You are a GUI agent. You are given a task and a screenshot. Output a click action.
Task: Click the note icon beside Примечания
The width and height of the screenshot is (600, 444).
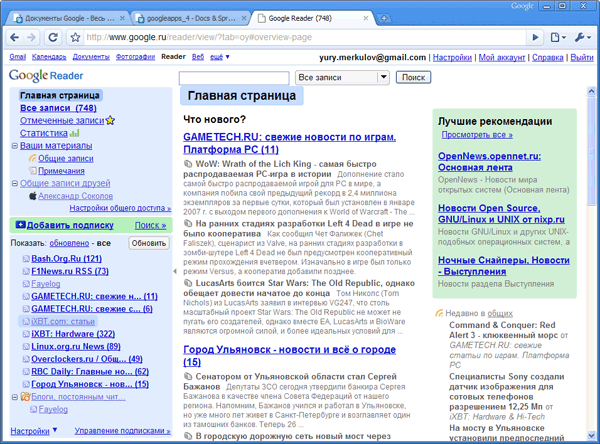pos(33,171)
